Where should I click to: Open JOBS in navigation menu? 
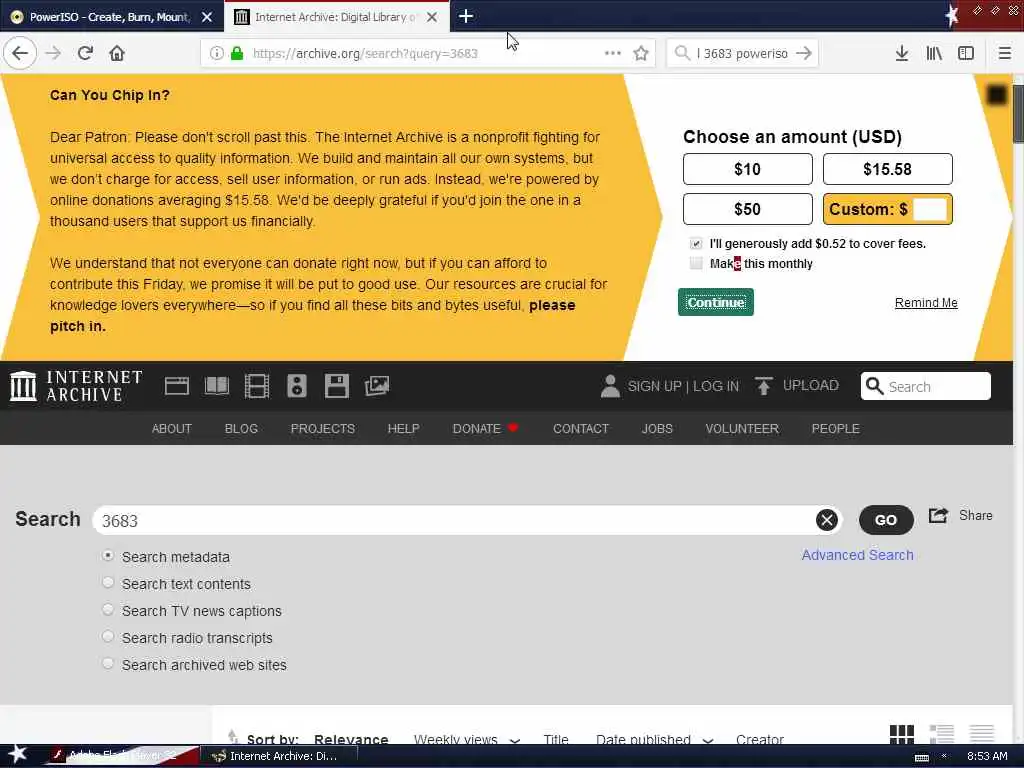[657, 429]
